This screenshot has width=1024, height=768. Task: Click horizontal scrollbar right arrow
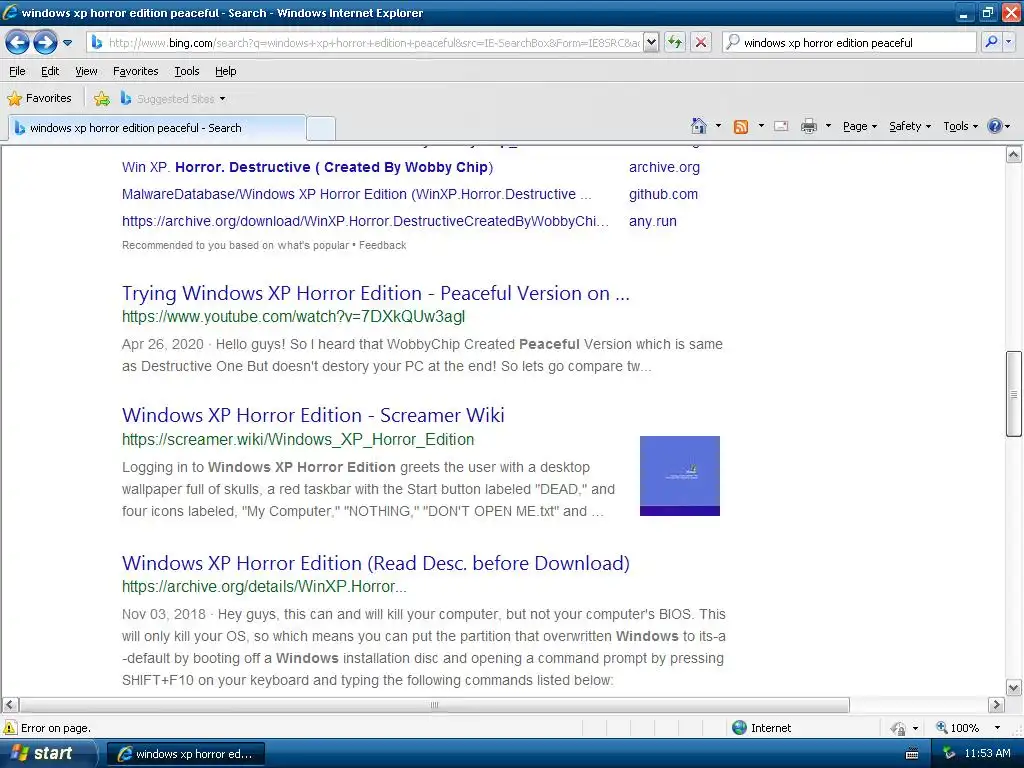point(996,705)
